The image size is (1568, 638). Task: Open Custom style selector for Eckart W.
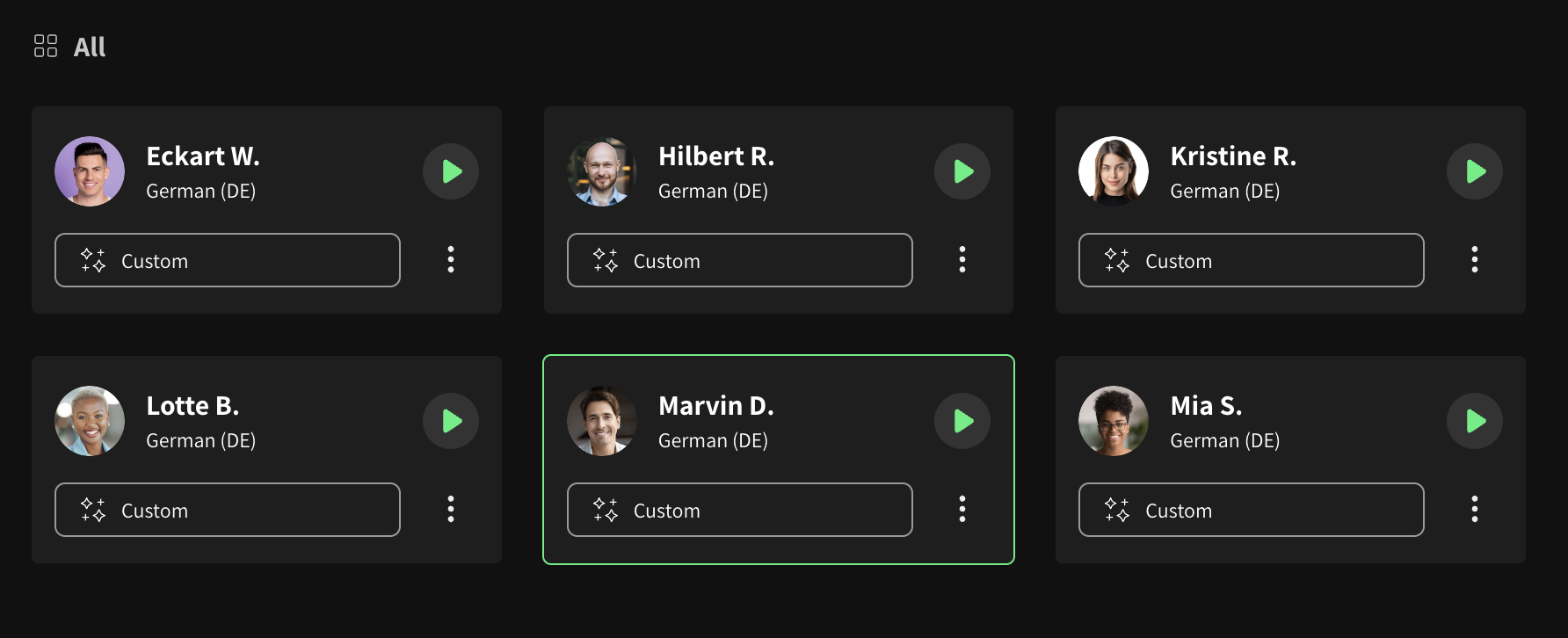click(x=228, y=260)
